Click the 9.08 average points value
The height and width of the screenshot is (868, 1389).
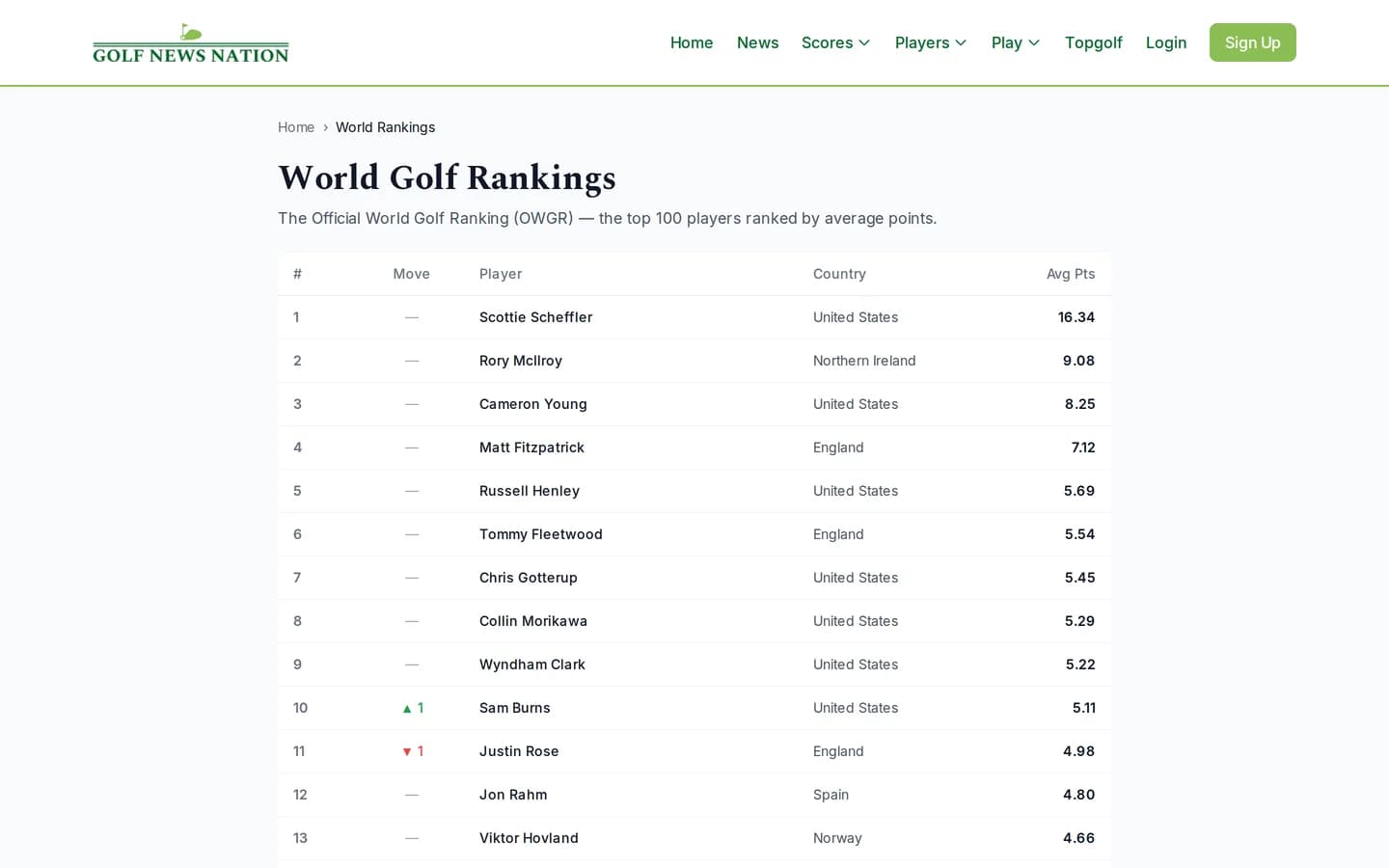(x=1079, y=361)
